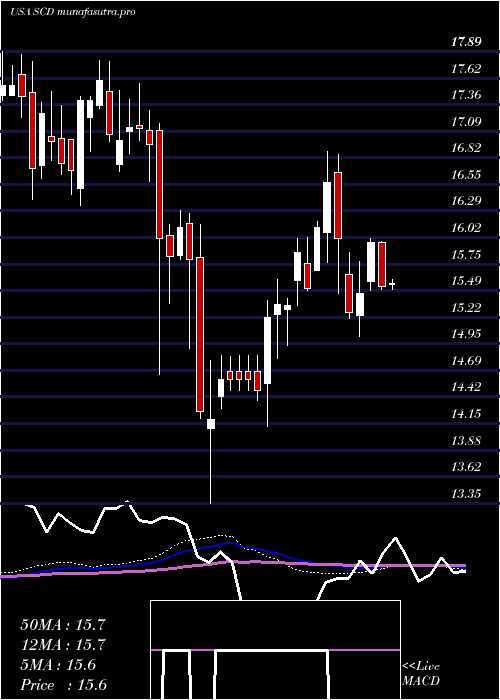Click the 17.09 price axis label
The width and height of the screenshot is (500, 700).
tap(466, 121)
